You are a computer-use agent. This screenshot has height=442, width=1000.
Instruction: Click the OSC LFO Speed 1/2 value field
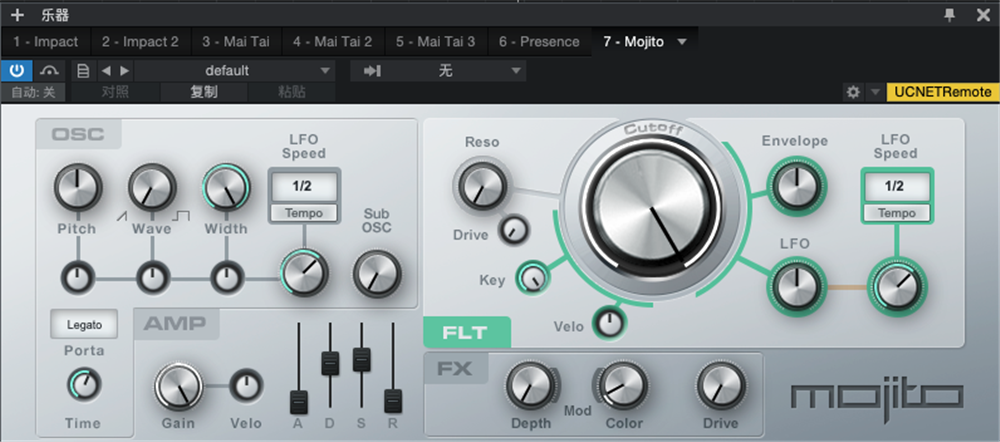(x=304, y=186)
